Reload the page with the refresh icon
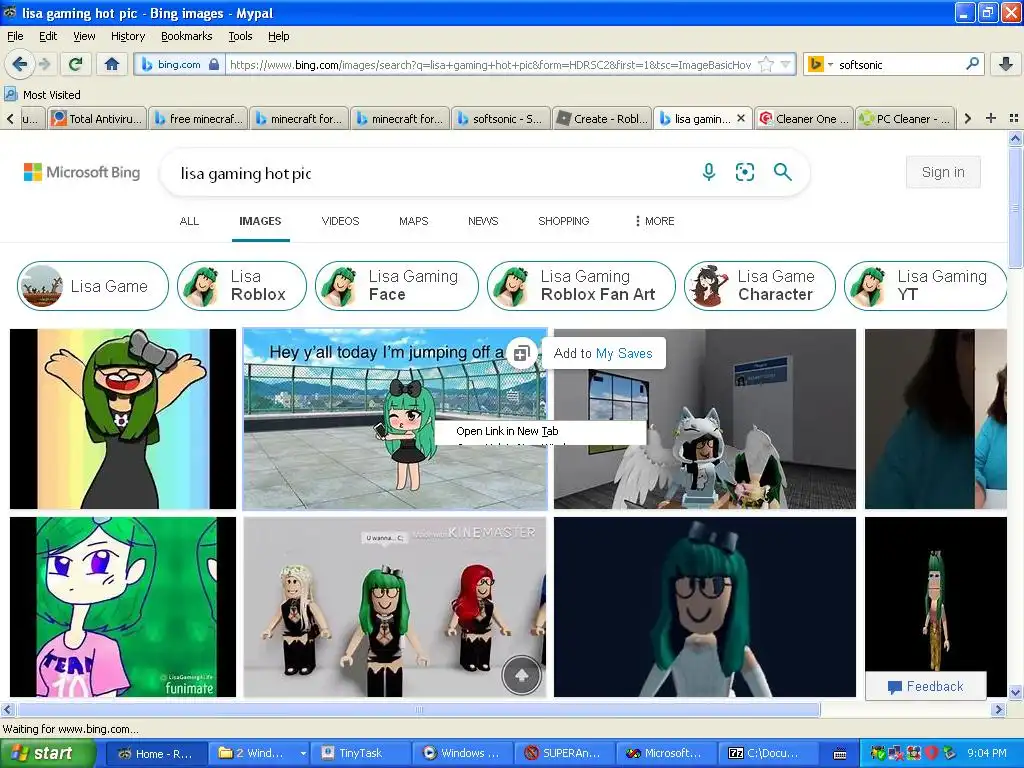The image size is (1024, 768). click(x=76, y=64)
